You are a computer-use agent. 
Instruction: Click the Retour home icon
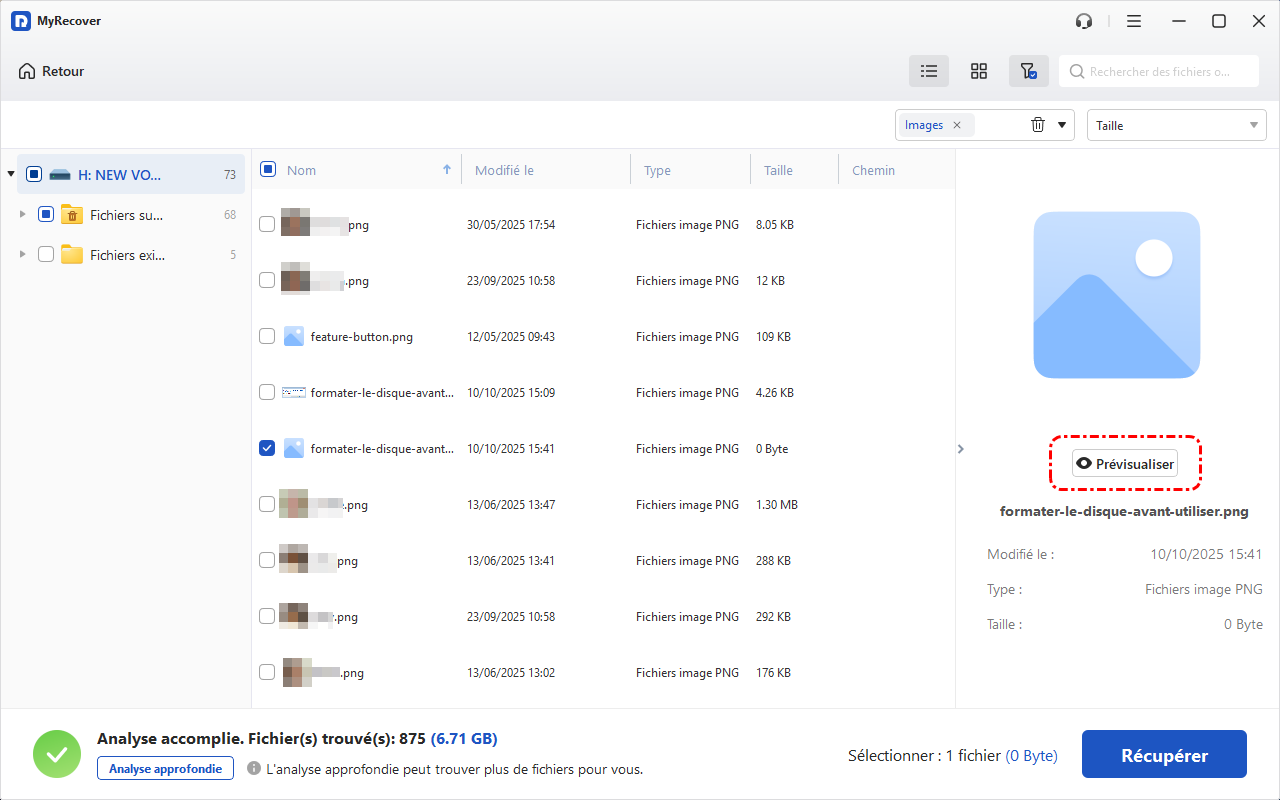(27, 71)
